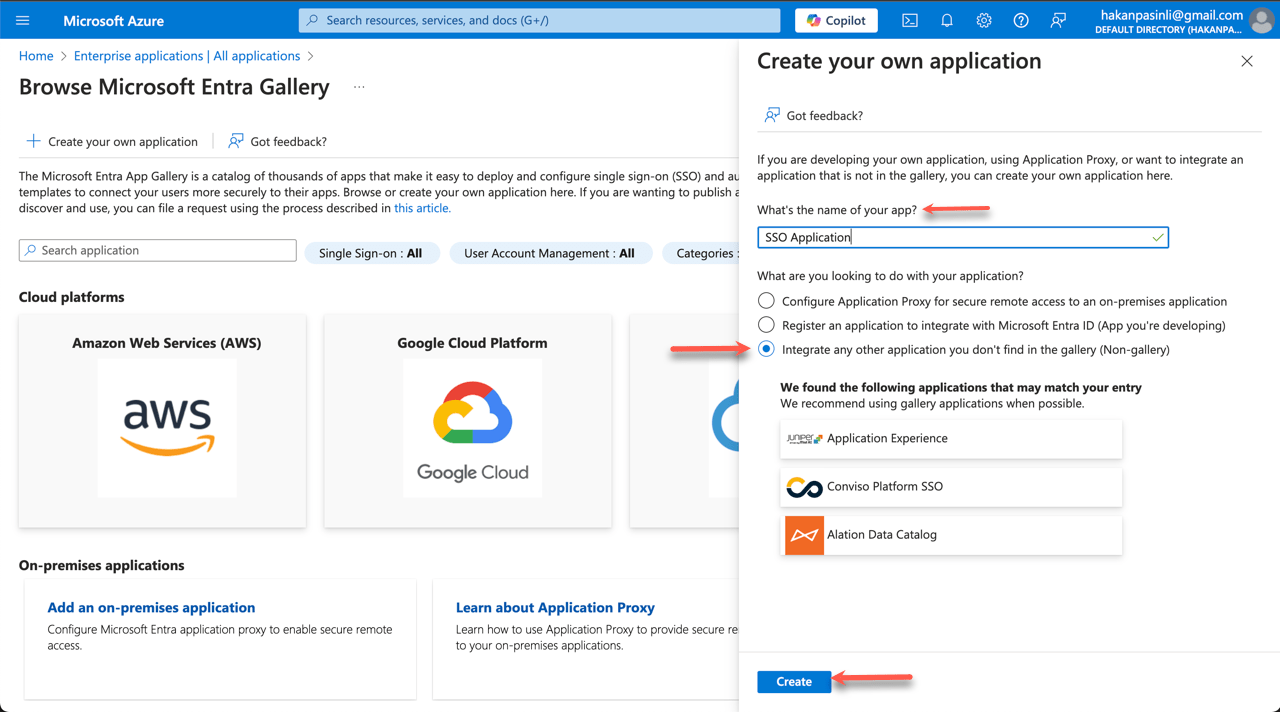This screenshot has height=712, width=1280.
Task: Open the Single Sign-on filter
Action: pos(372,253)
